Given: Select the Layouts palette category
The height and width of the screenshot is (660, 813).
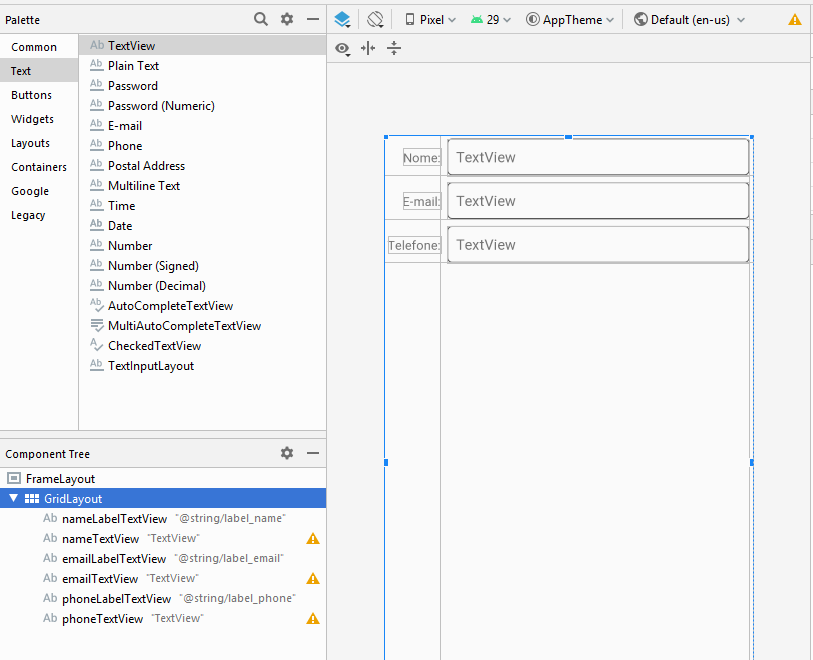Looking at the screenshot, I should point(31,143).
